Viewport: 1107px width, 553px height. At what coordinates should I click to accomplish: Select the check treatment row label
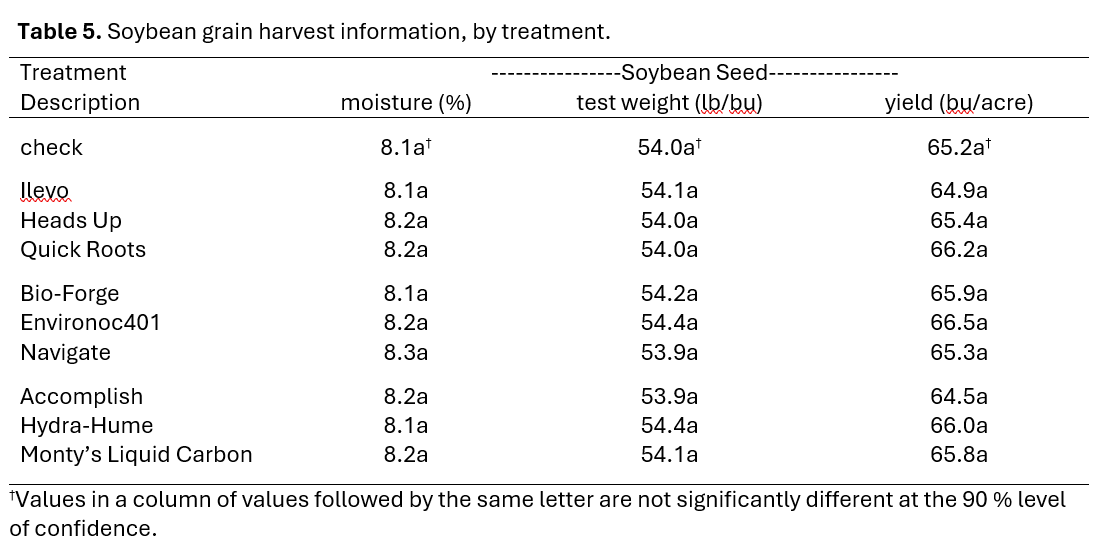(x=52, y=147)
